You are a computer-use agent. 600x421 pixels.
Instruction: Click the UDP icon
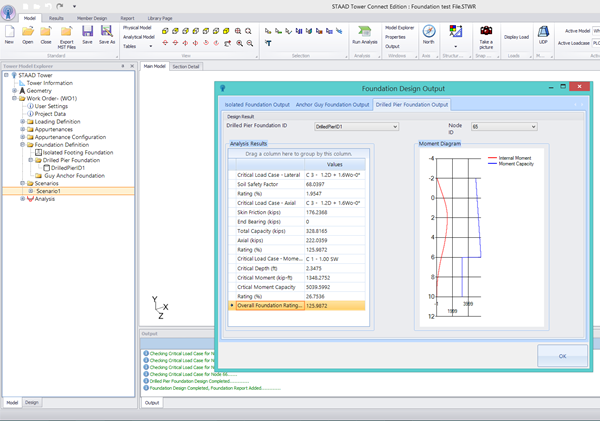click(x=543, y=31)
